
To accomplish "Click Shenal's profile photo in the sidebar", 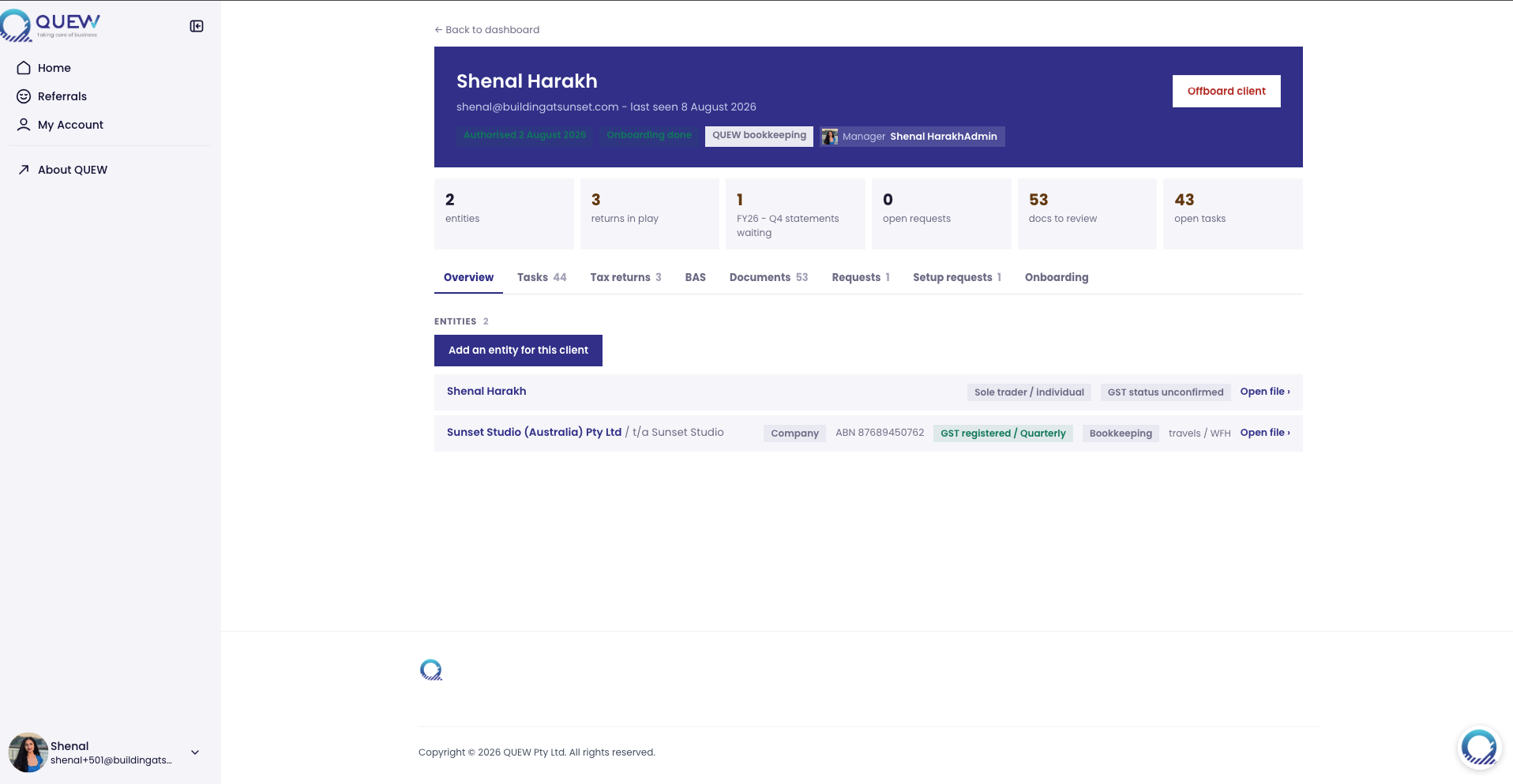I will point(28,752).
